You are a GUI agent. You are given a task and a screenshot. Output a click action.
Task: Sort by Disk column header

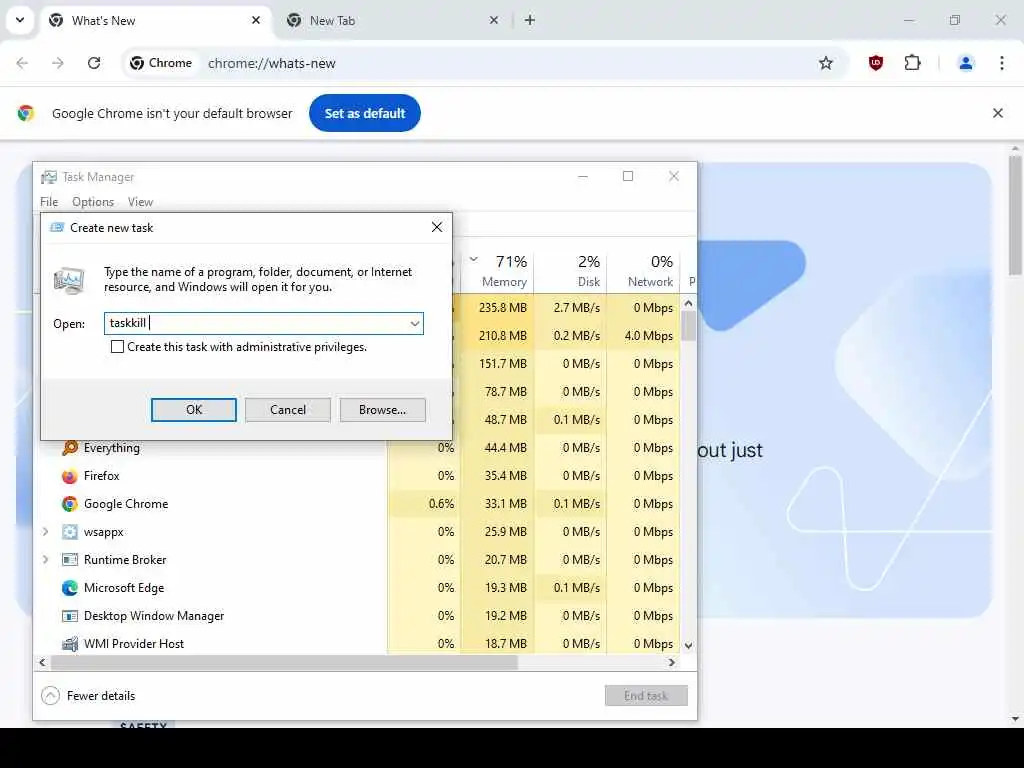588,281
